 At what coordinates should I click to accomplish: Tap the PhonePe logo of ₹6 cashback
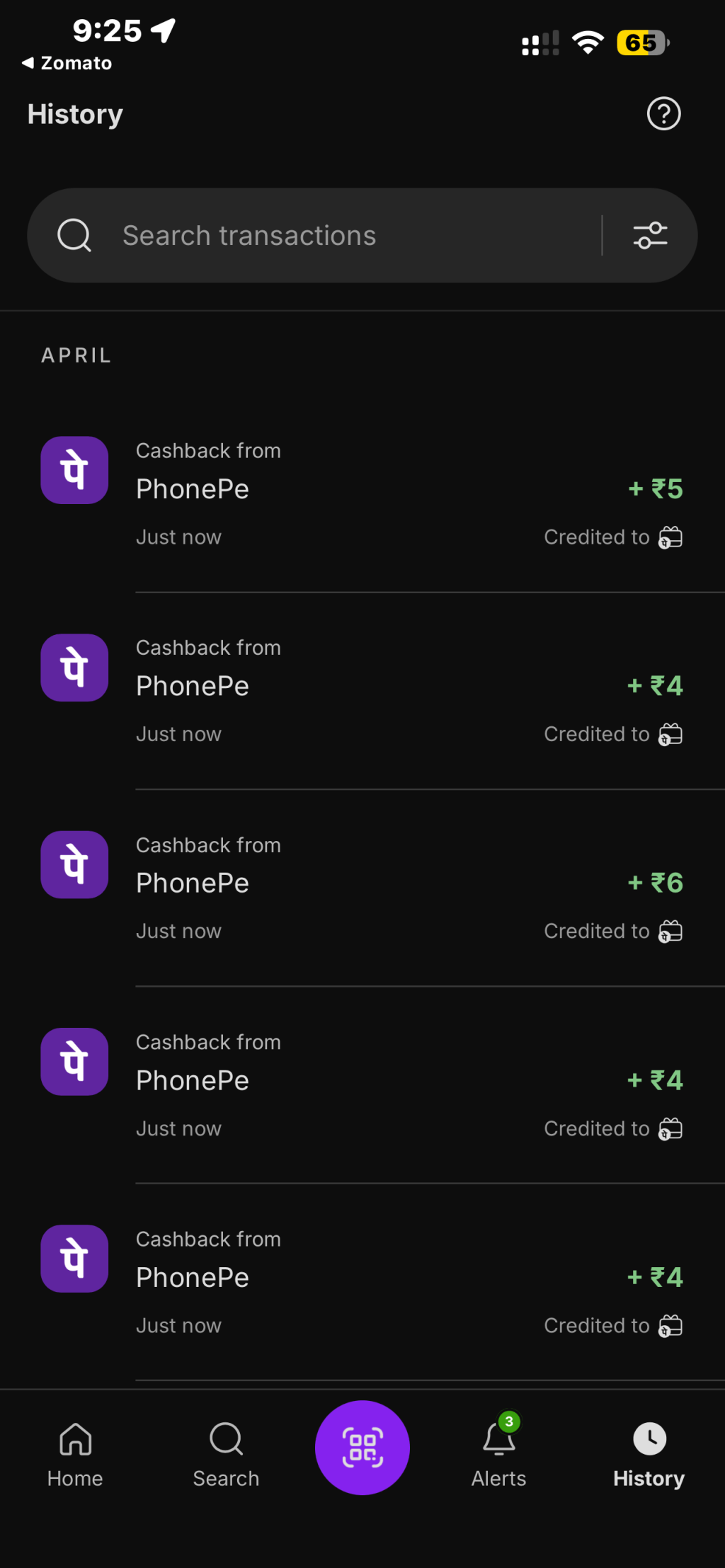point(74,864)
